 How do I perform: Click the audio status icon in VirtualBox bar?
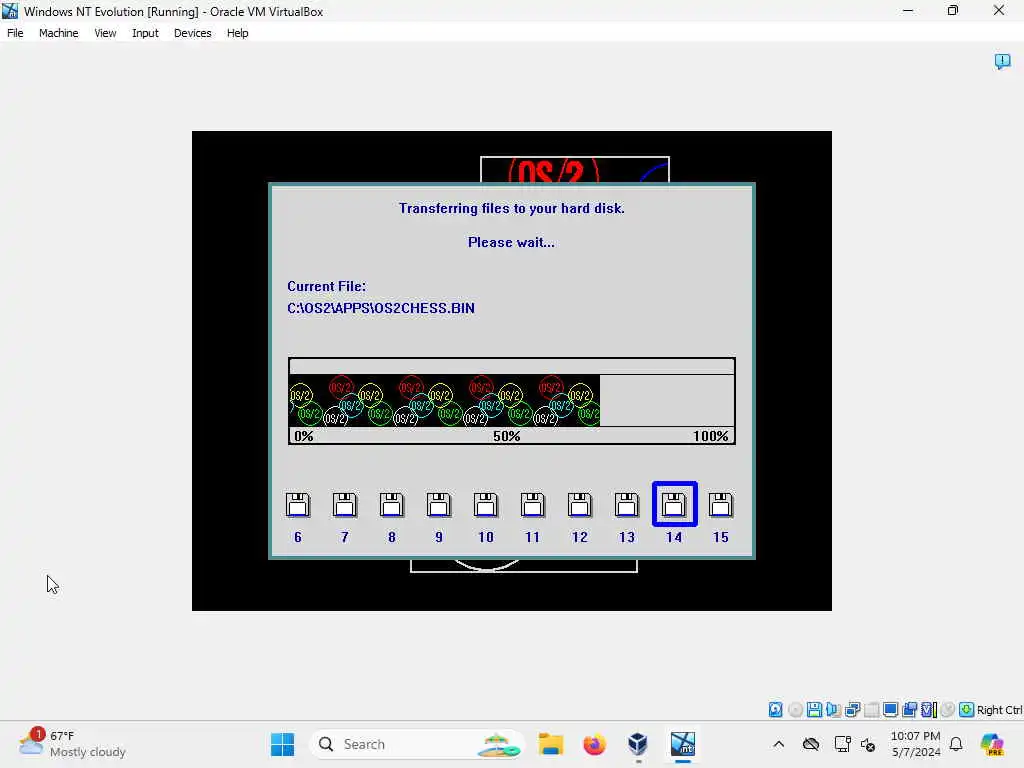click(833, 709)
